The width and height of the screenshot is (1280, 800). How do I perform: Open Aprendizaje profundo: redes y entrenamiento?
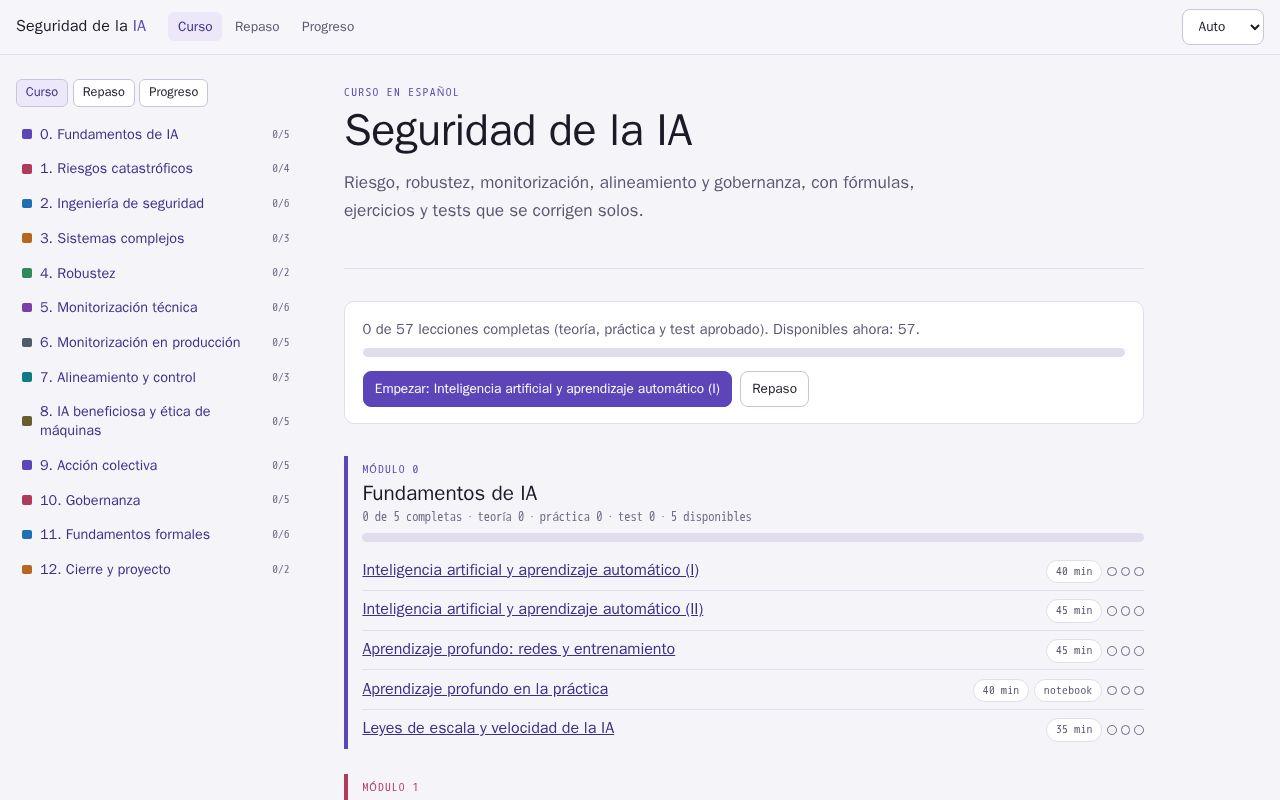tap(518, 649)
